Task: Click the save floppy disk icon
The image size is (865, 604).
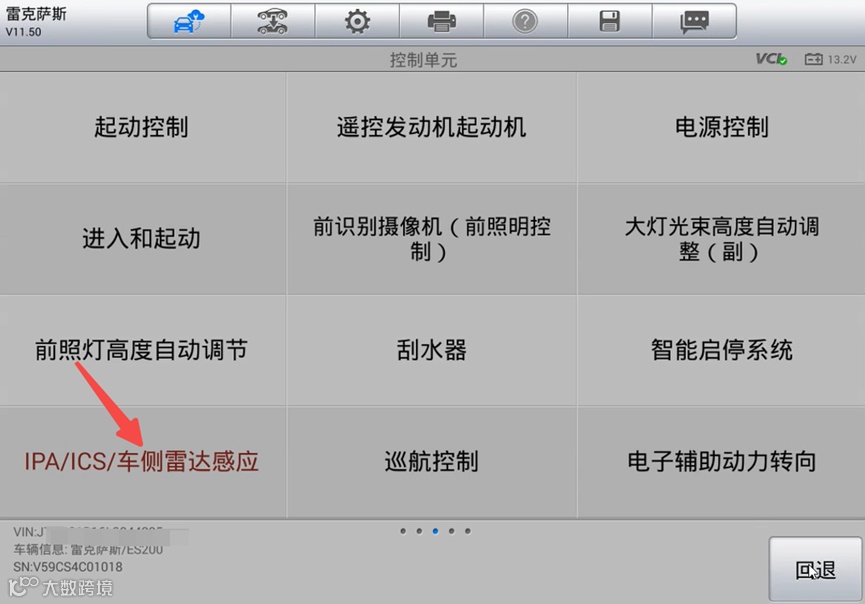Action: 610,22
